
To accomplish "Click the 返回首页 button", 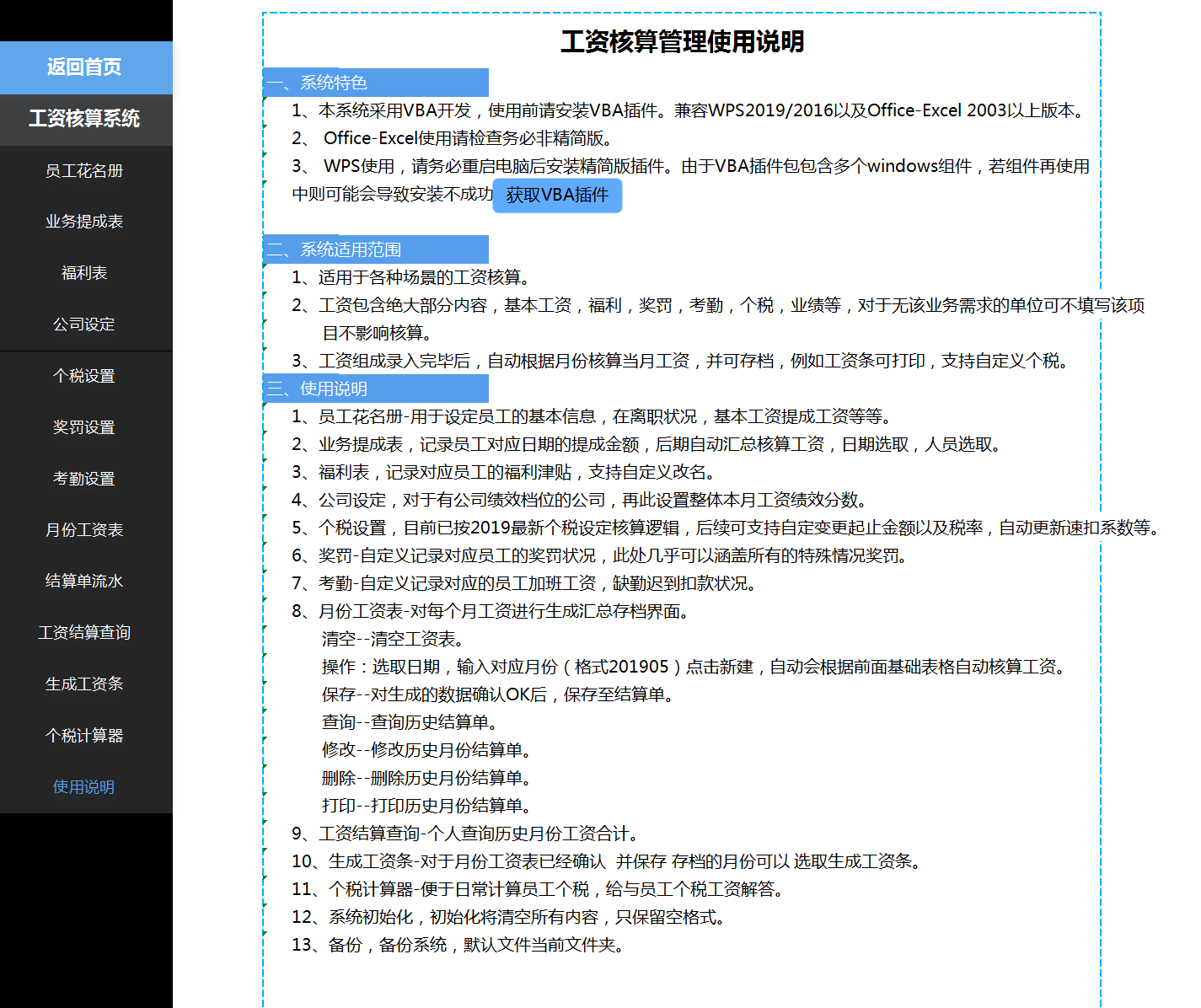I will point(84,67).
